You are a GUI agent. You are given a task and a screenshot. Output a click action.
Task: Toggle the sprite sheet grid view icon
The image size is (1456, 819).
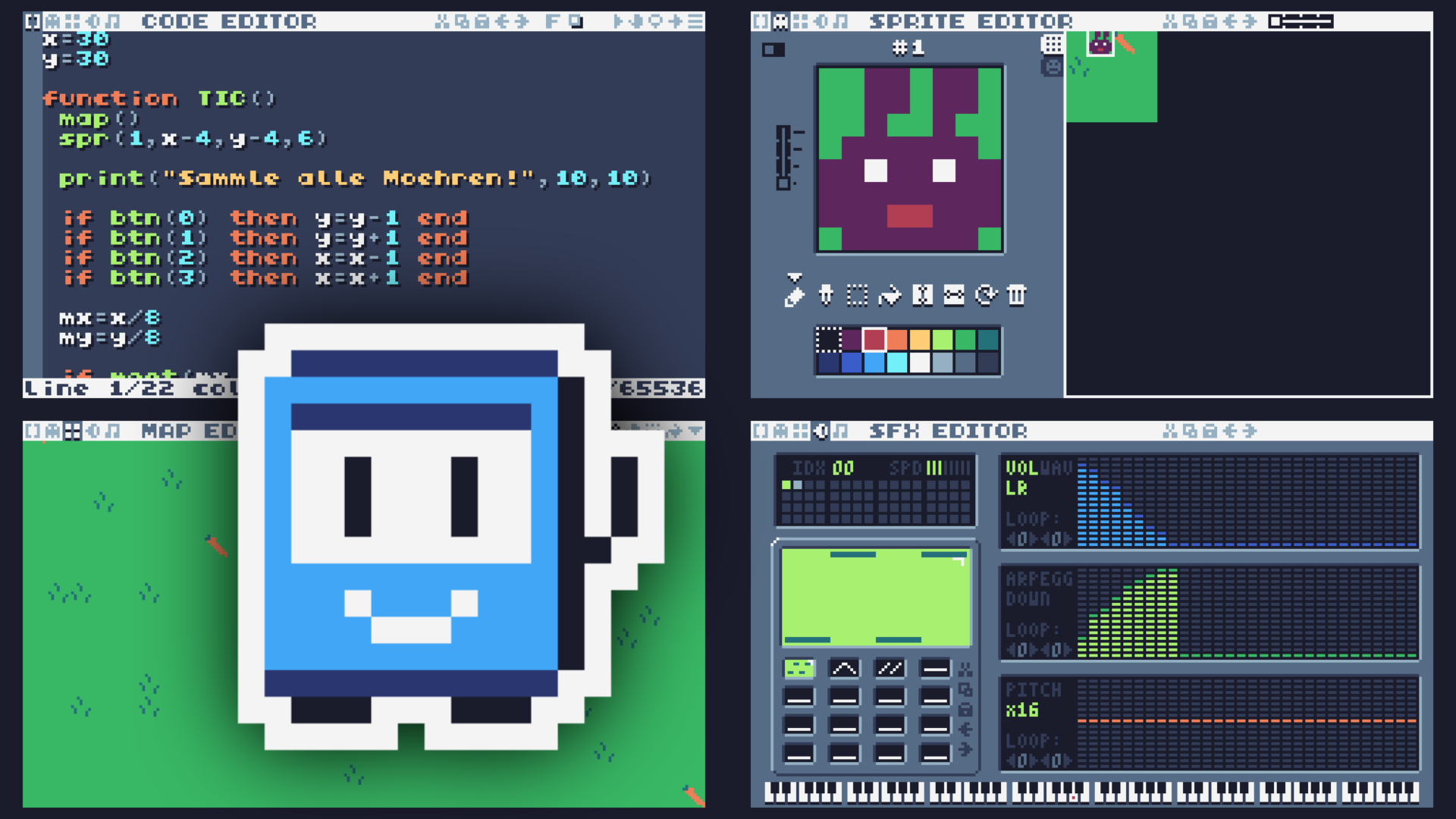[x=1052, y=45]
